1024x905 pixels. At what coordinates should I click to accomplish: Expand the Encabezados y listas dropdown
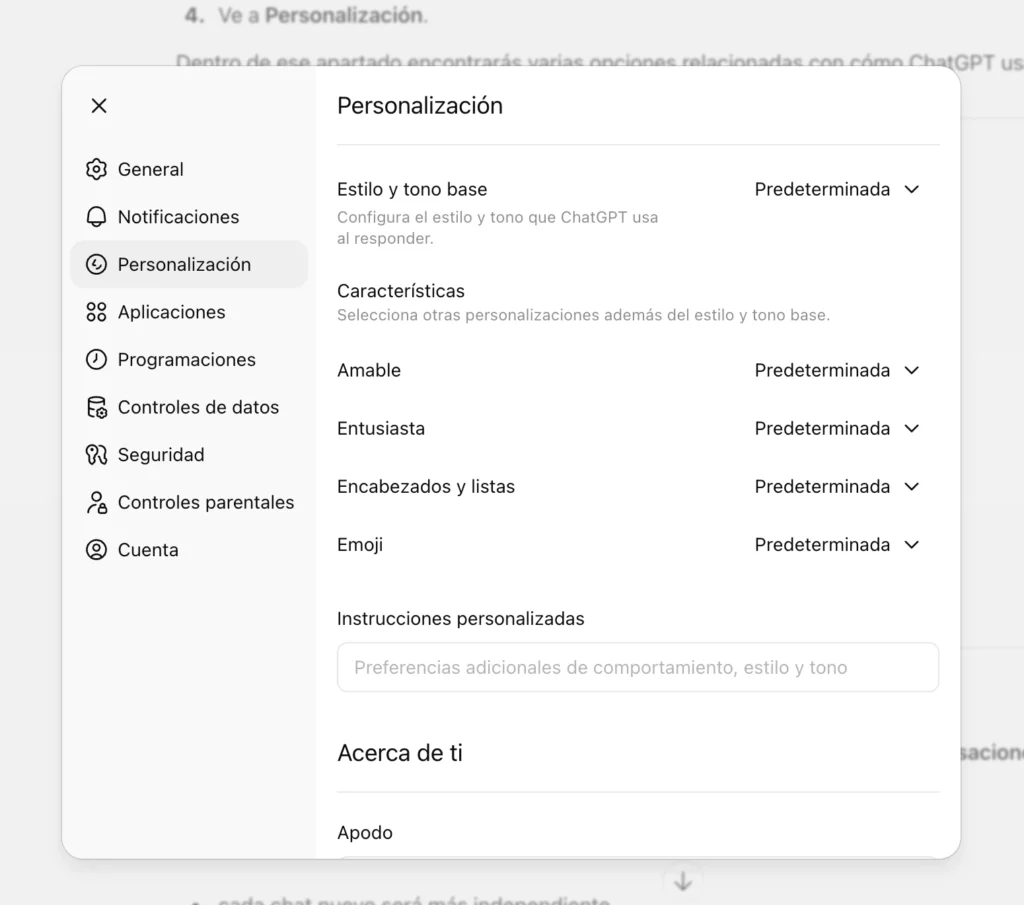click(x=836, y=487)
